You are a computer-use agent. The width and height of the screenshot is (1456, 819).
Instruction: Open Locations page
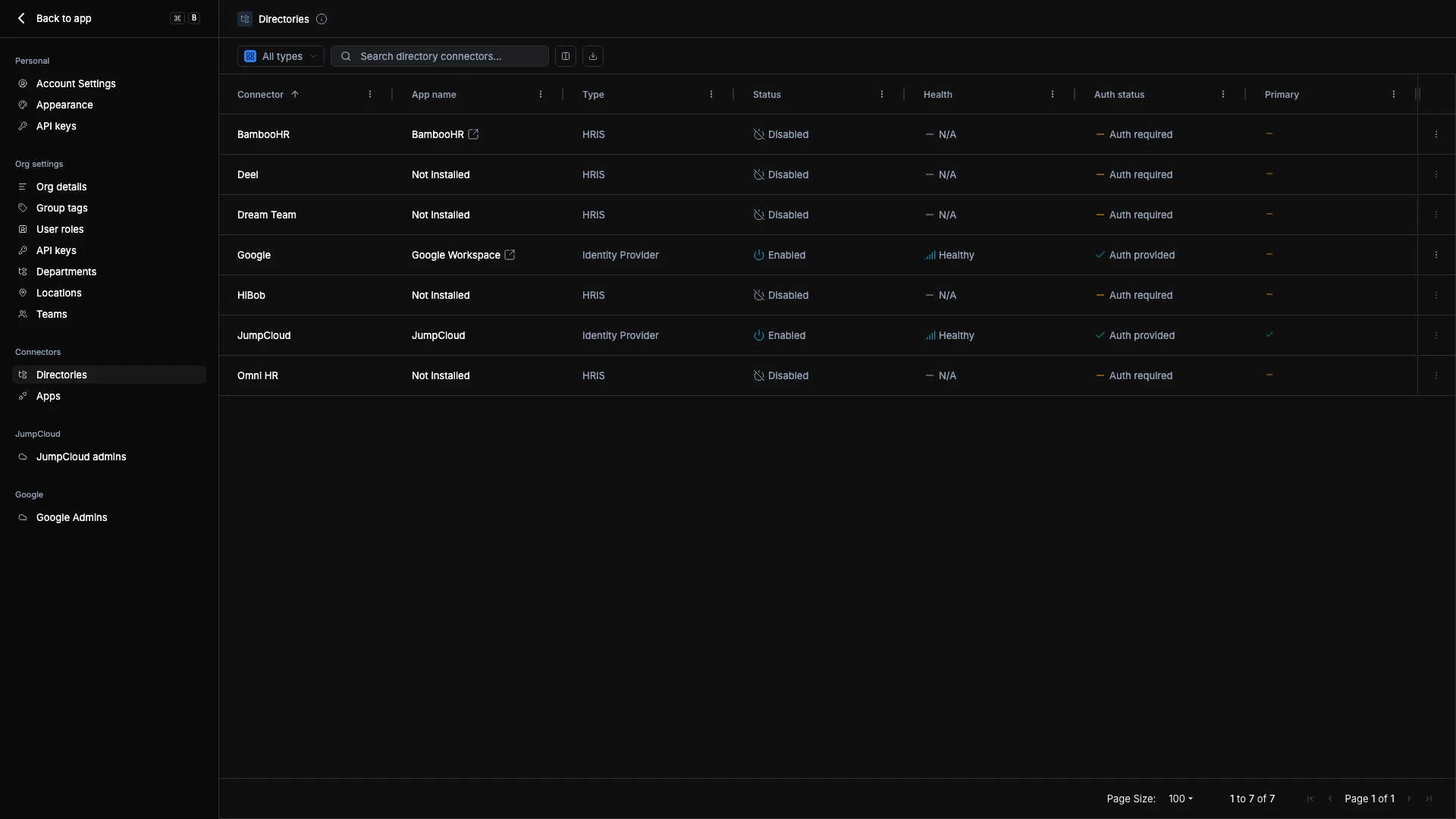click(109, 293)
